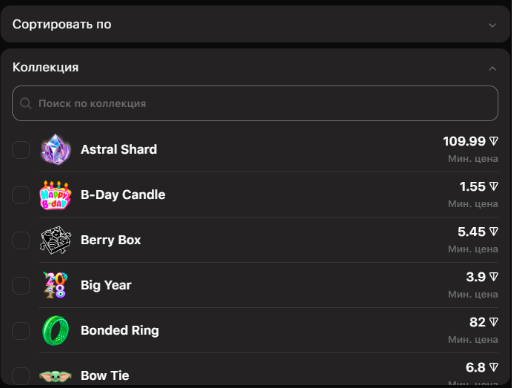The width and height of the screenshot is (512, 388).
Task: Click the green Bonded Ring icon
Action: click(55, 331)
